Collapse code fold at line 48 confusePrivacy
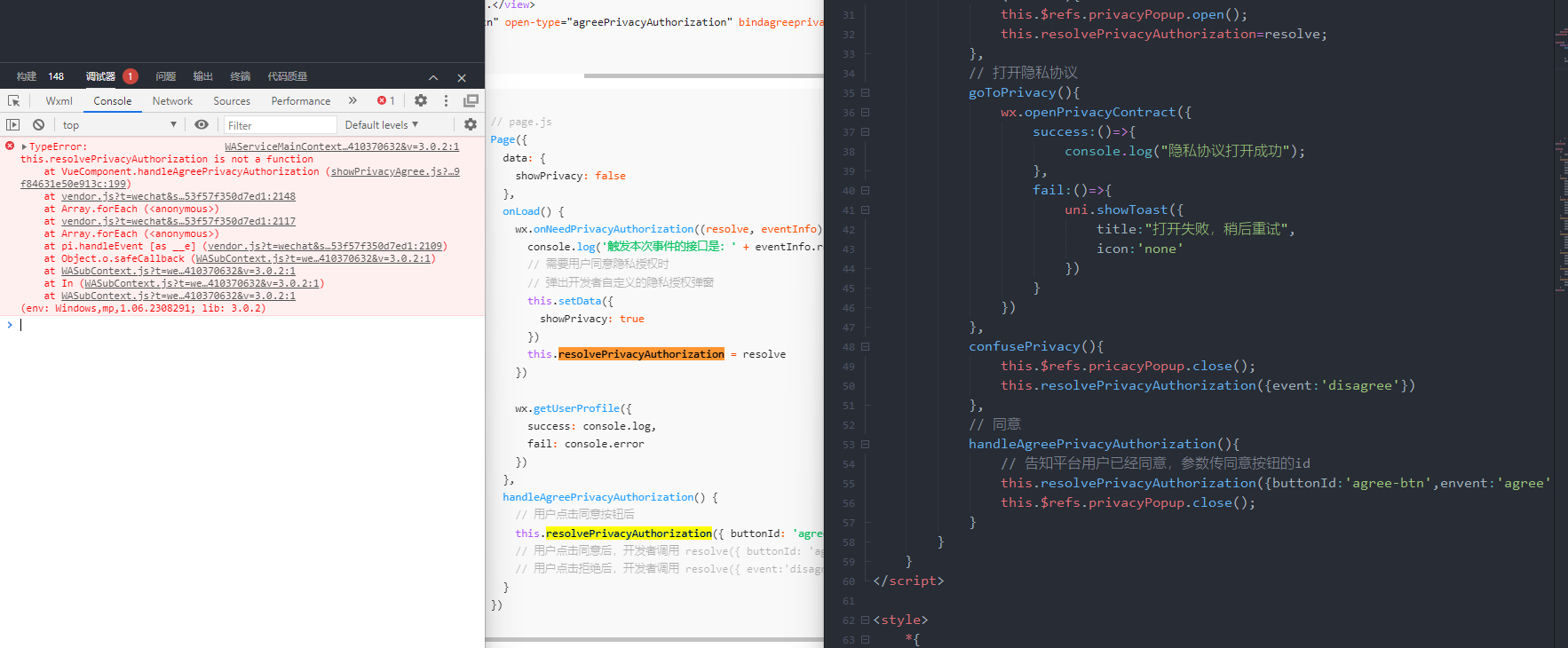This screenshot has height=648, width=1568. (865, 347)
